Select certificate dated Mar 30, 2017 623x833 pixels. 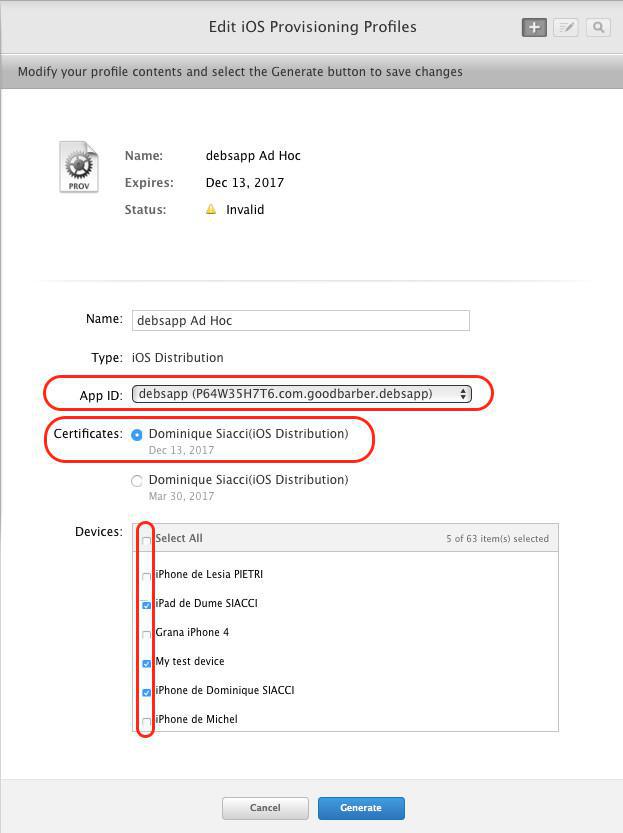coord(137,481)
